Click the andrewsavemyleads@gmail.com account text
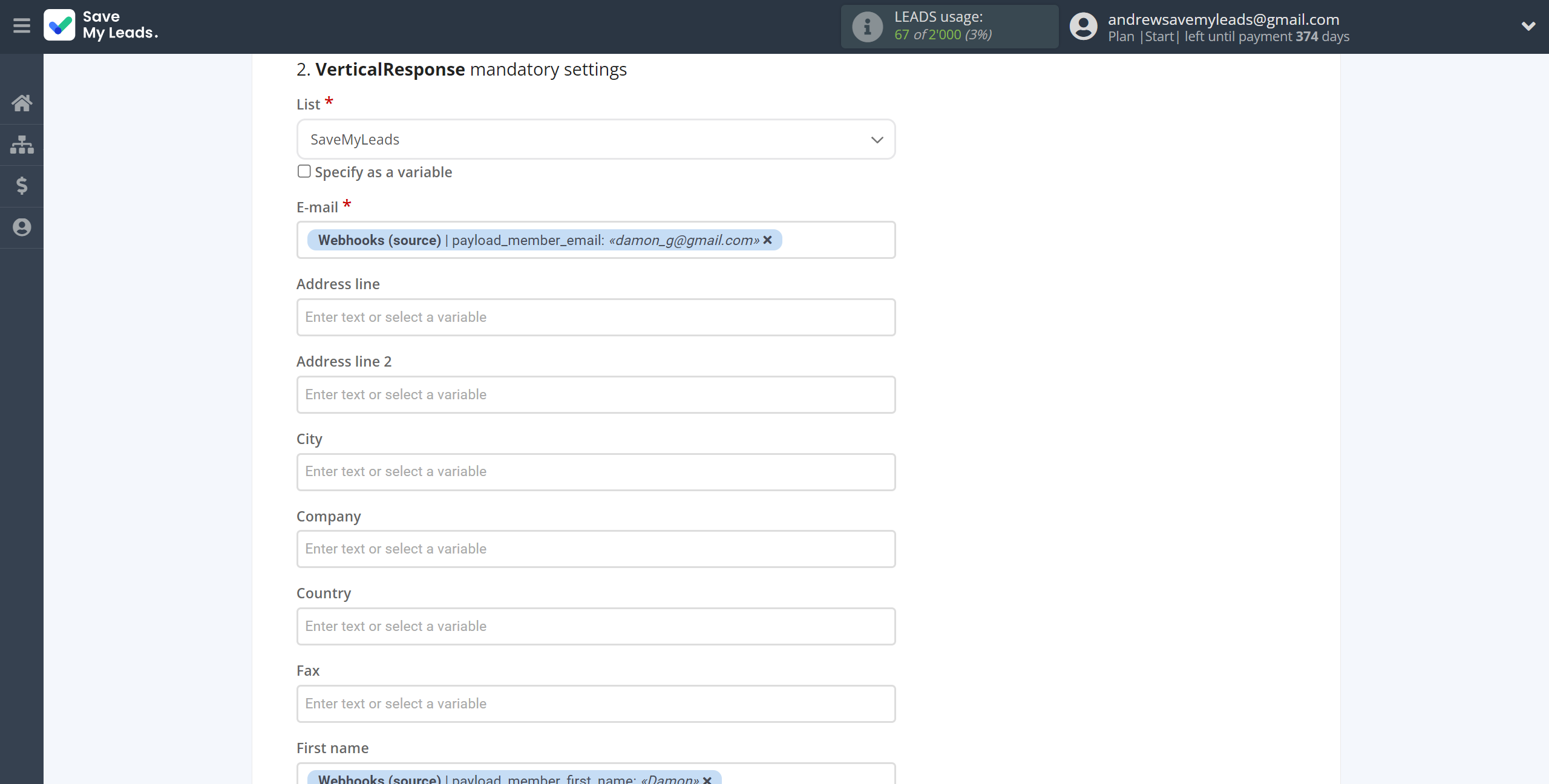The image size is (1549, 784). coord(1223,19)
